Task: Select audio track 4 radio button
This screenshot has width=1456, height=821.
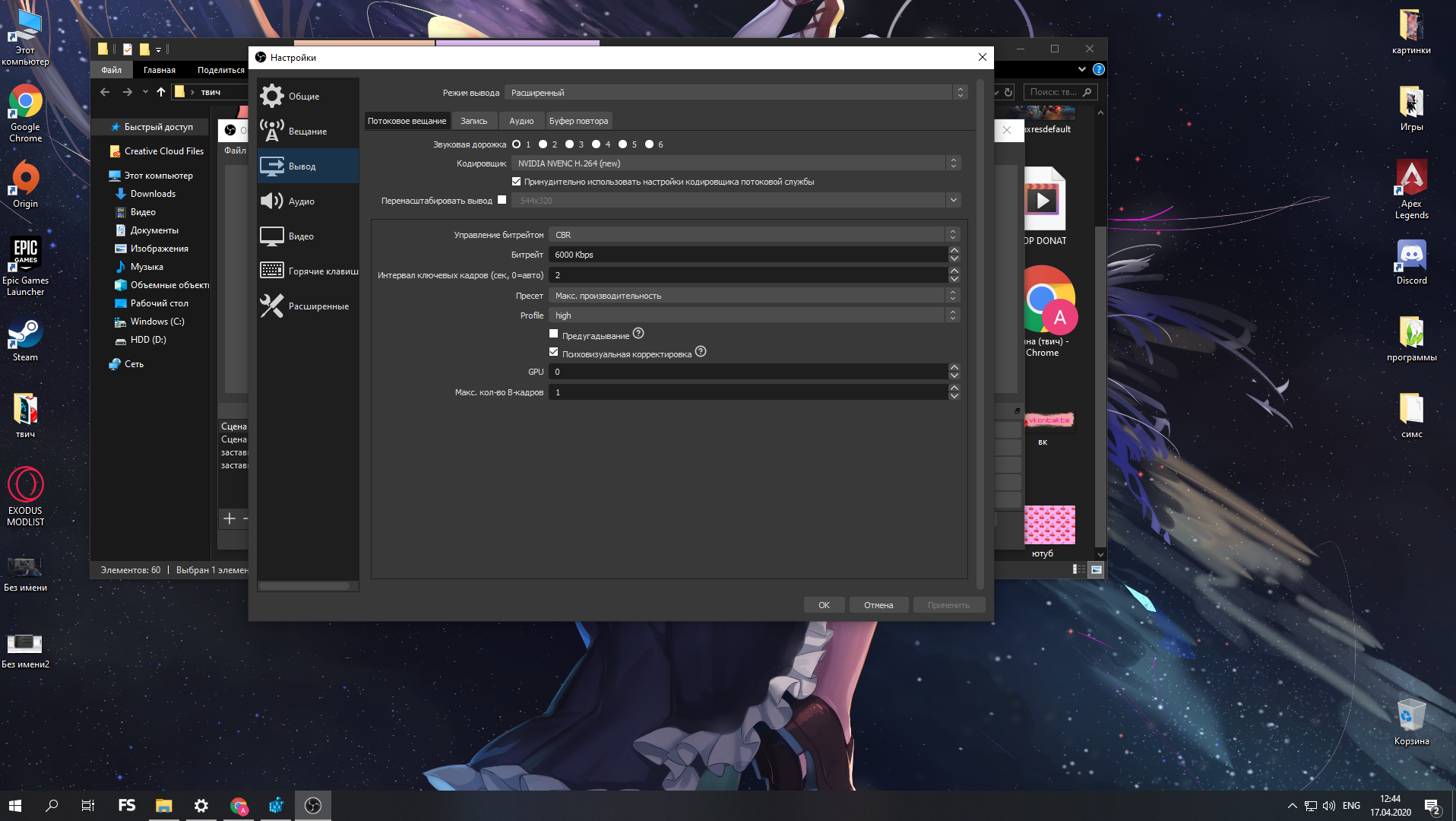Action: [596, 144]
